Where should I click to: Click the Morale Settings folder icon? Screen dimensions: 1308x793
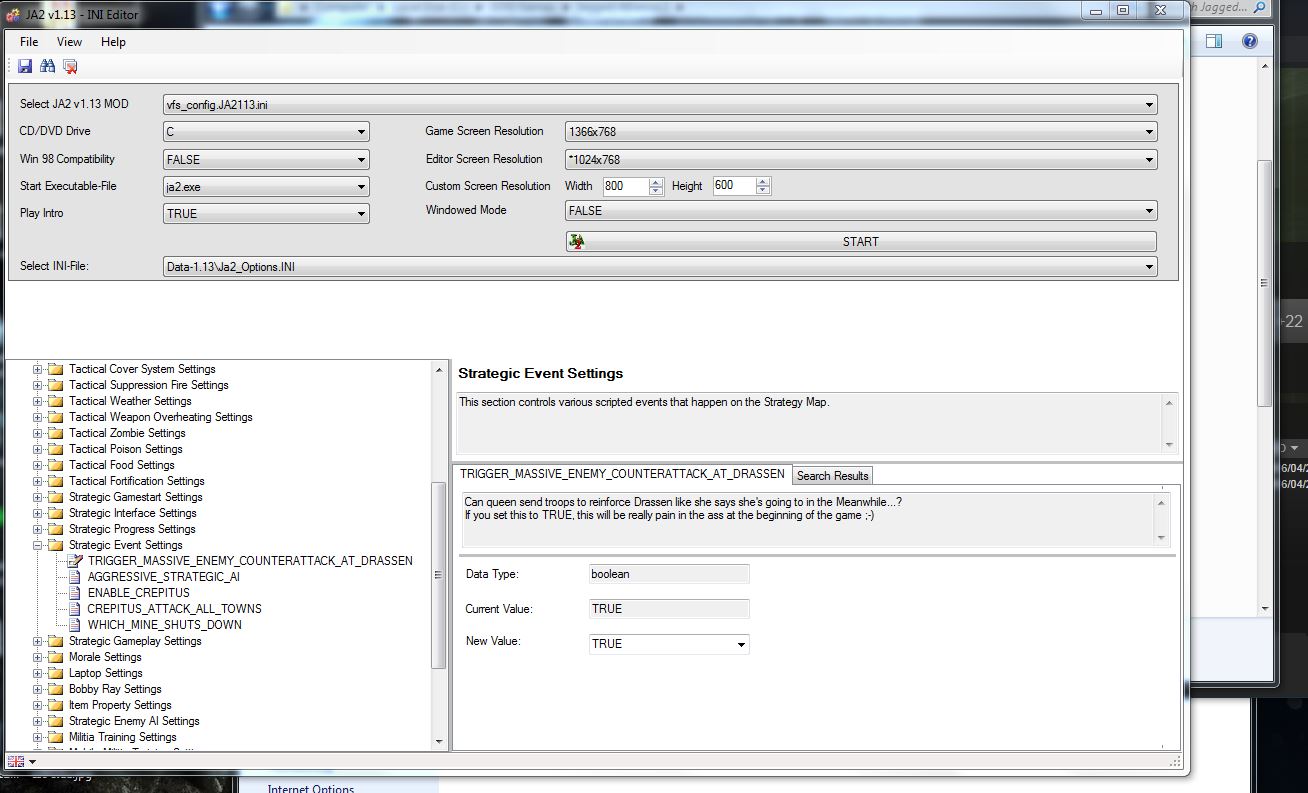coord(56,657)
